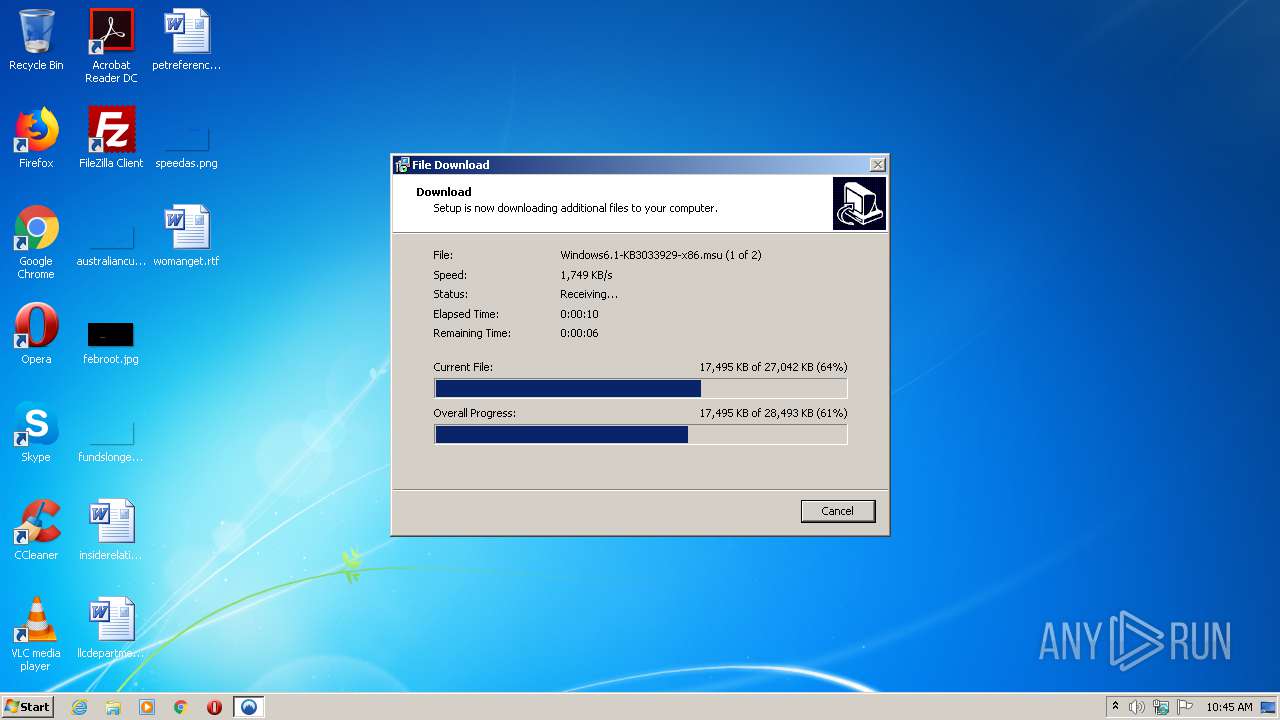Select VLC media player shortcut
Image resolution: width=1280 pixels, height=720 pixels.
coord(36,635)
